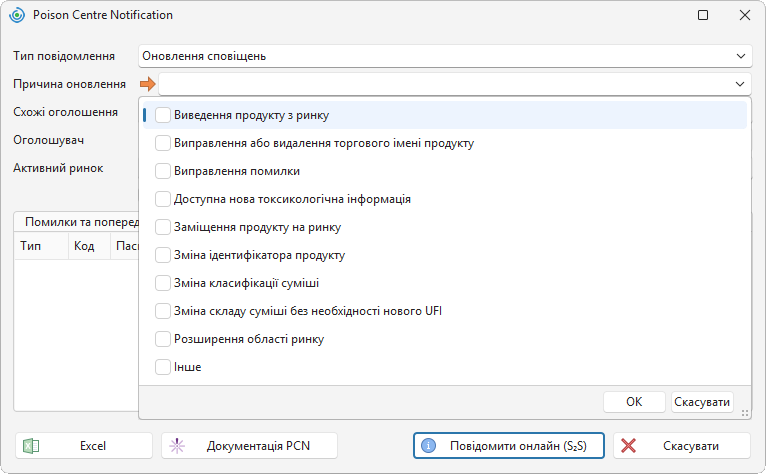Click red X cancel icon
This screenshot has width=766, height=474.
(628, 446)
